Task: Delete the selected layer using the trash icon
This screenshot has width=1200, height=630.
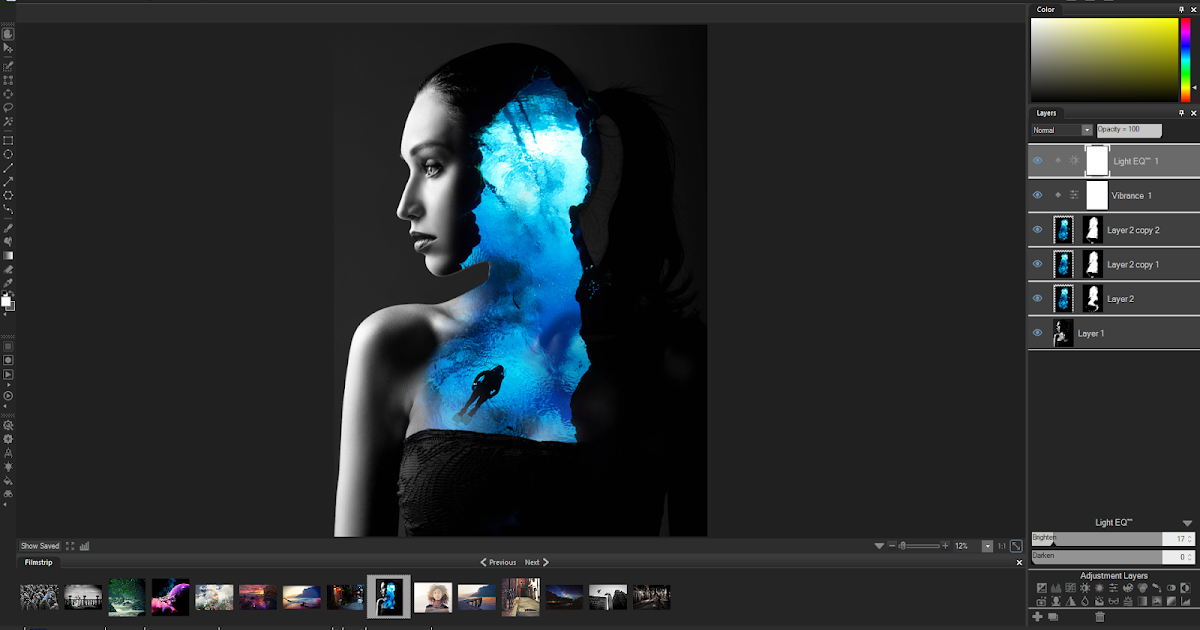Action: (1099, 617)
